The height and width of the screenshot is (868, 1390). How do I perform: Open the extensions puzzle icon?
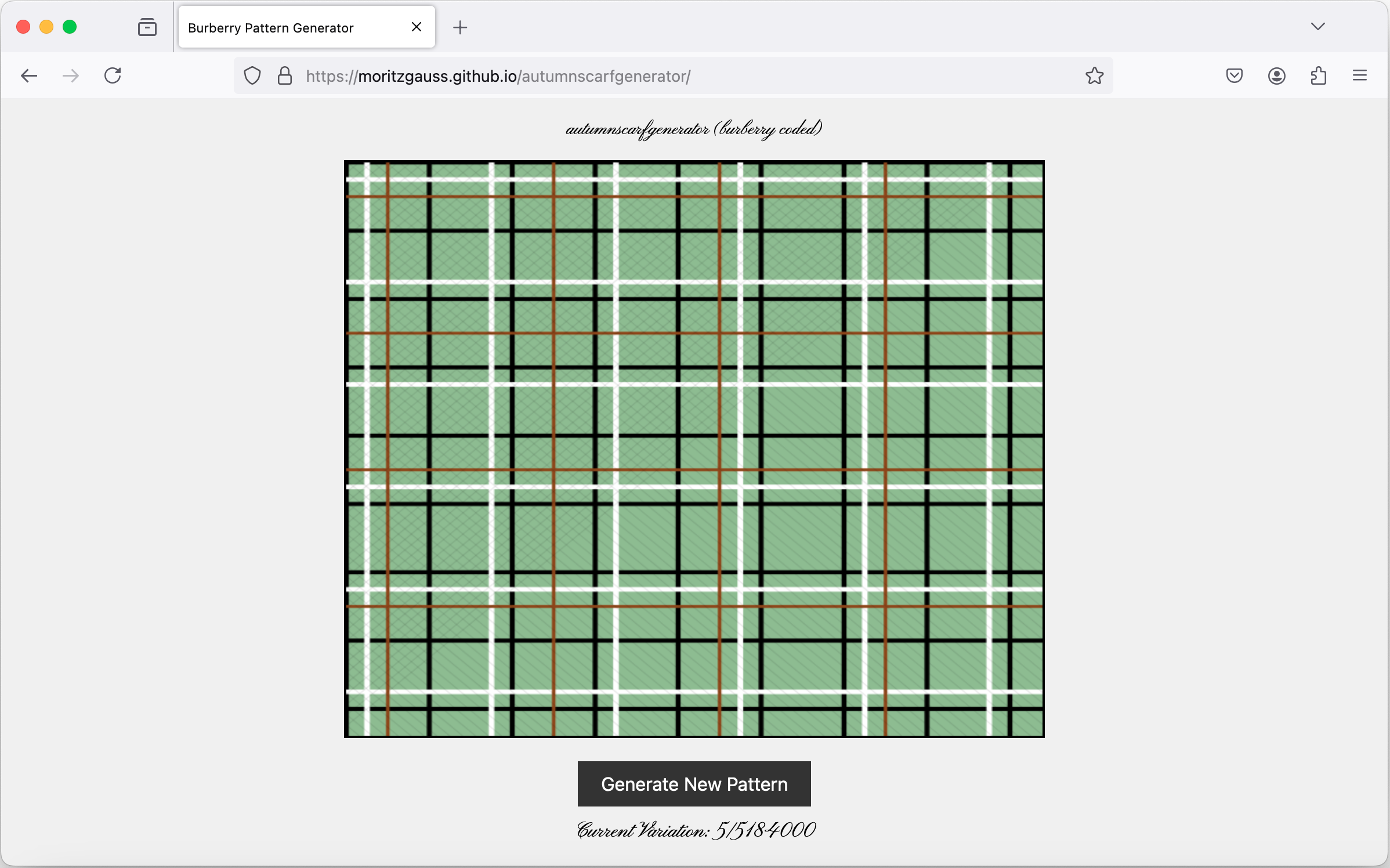[x=1318, y=76]
